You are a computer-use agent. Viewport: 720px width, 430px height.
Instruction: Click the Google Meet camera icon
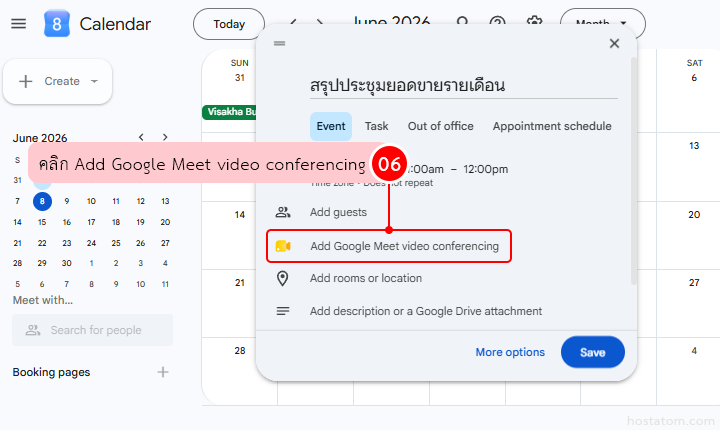point(283,246)
